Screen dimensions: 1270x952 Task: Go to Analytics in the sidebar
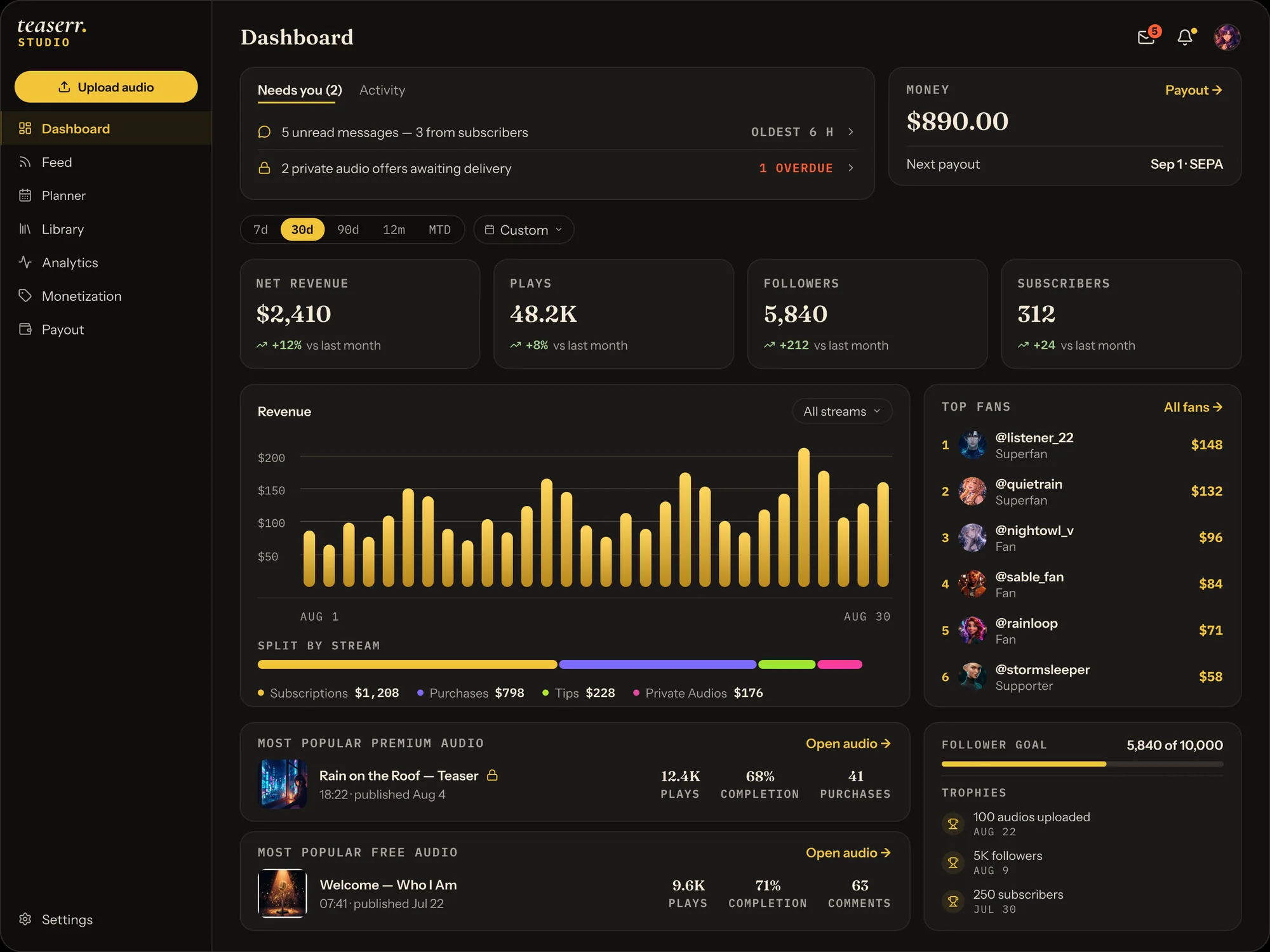coord(106,262)
